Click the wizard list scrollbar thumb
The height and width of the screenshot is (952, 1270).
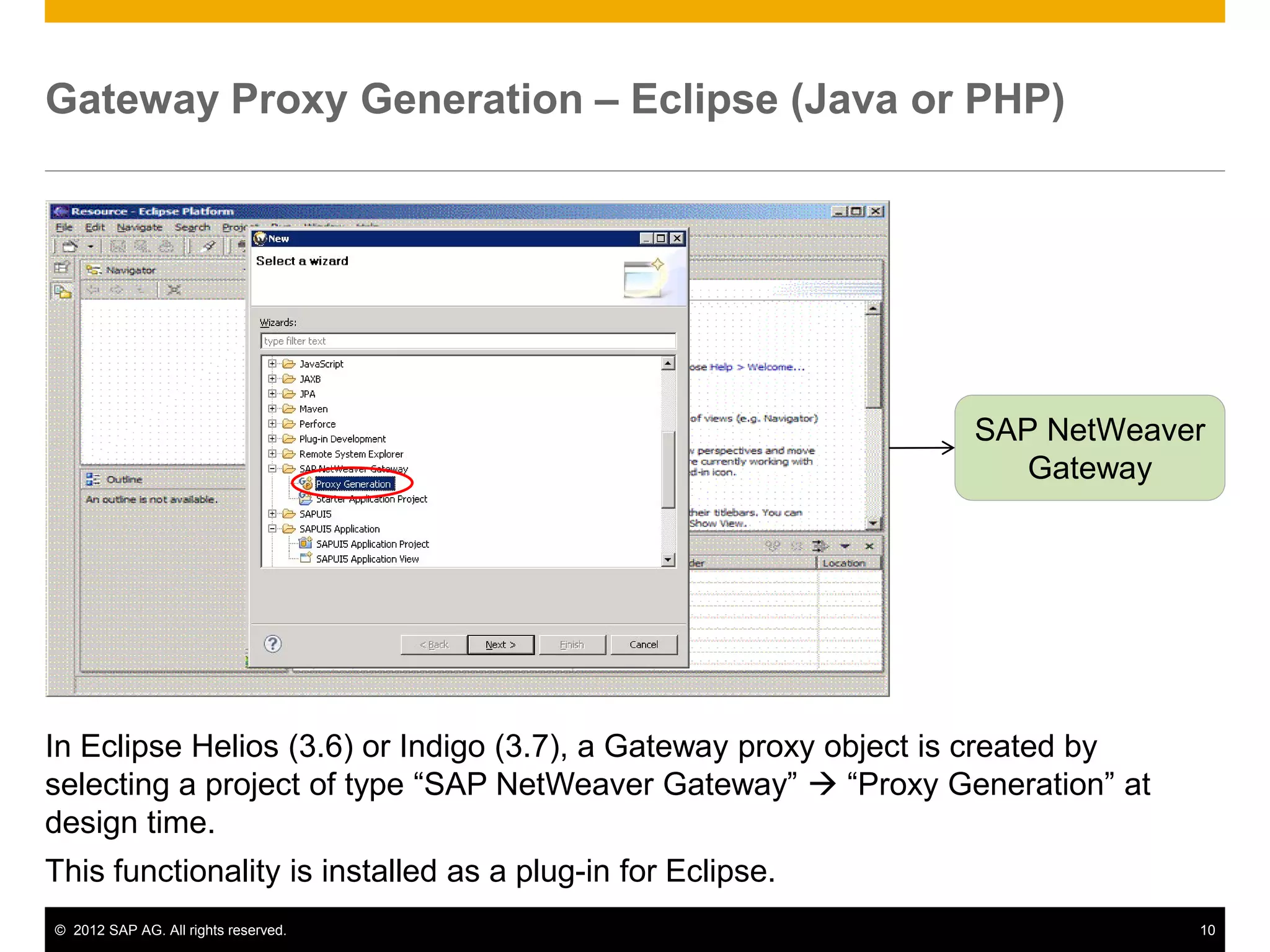pos(668,469)
